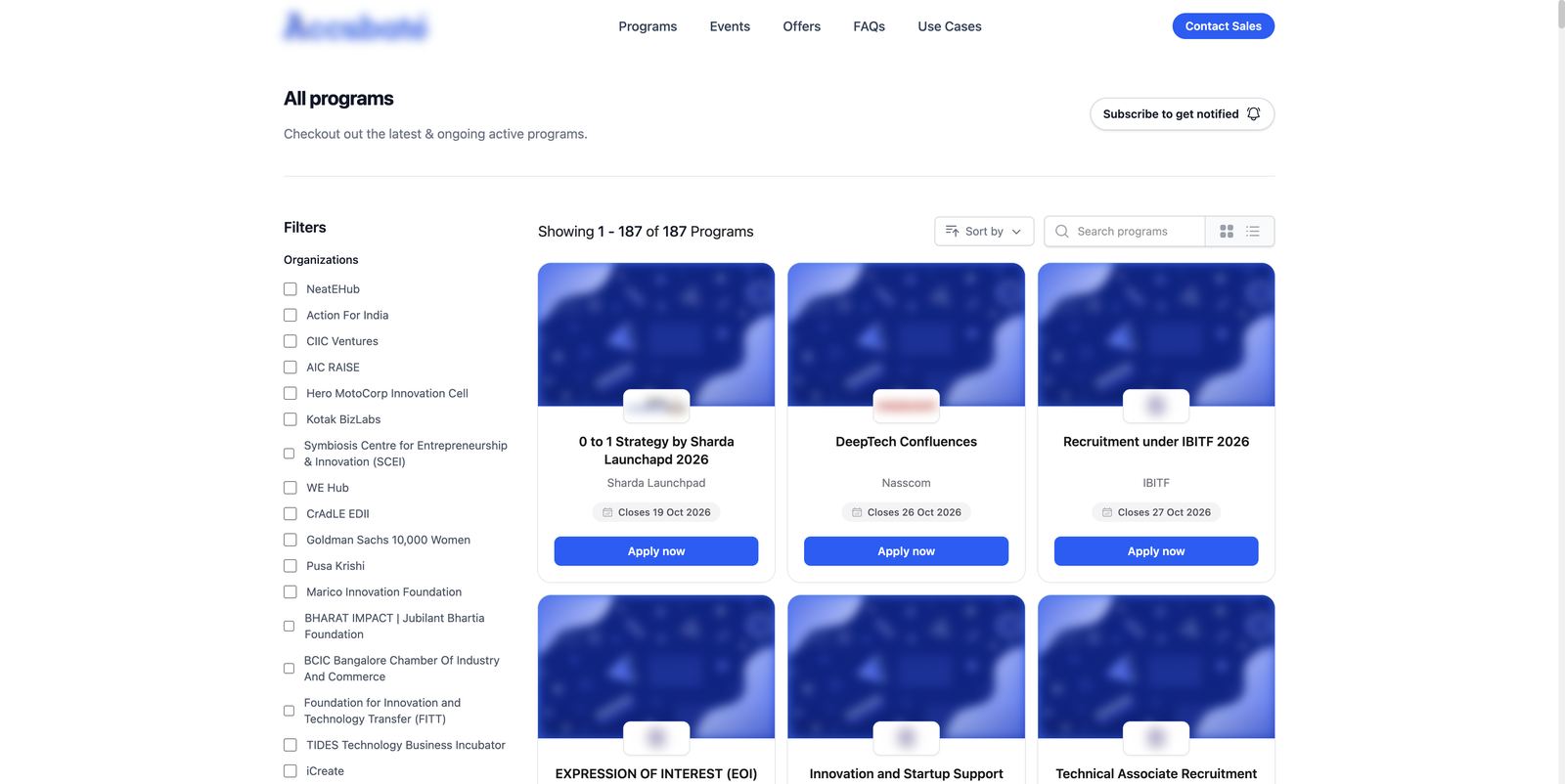Open the Programs nav menu

tap(648, 26)
